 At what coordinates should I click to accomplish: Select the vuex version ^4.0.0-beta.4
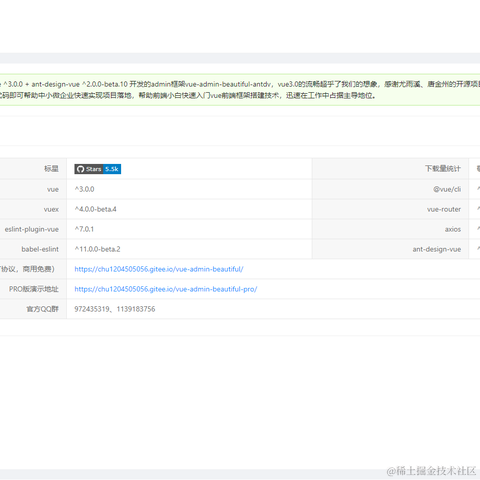tap(95, 209)
